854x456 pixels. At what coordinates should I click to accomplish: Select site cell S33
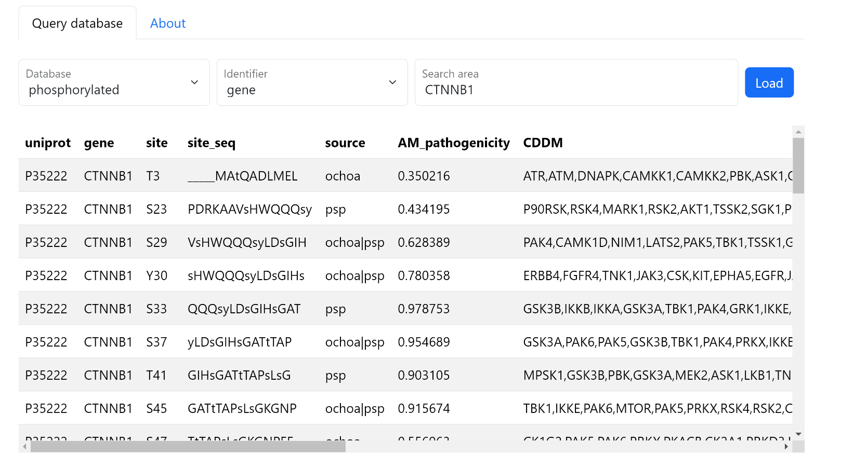click(156, 309)
